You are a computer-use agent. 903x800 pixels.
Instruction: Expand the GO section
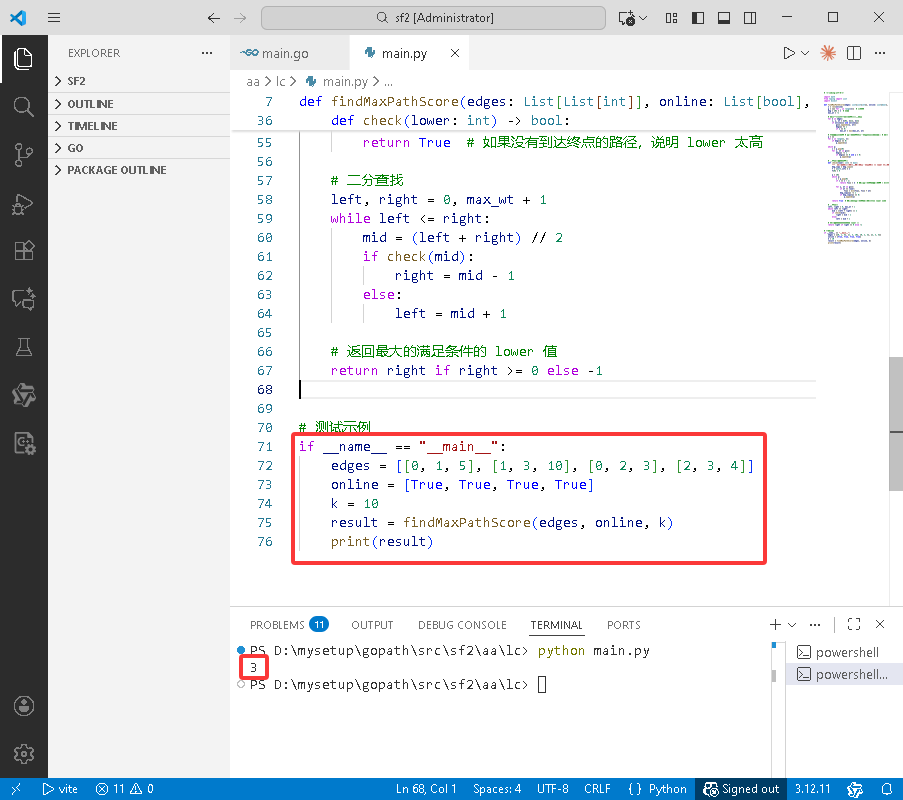pyautogui.click(x=139, y=148)
